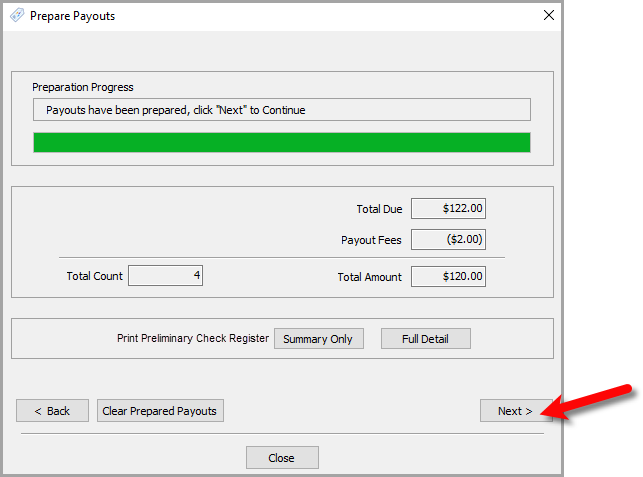The image size is (643, 477).
Task: Click the 'Total Due' label
Action: pos(379,209)
